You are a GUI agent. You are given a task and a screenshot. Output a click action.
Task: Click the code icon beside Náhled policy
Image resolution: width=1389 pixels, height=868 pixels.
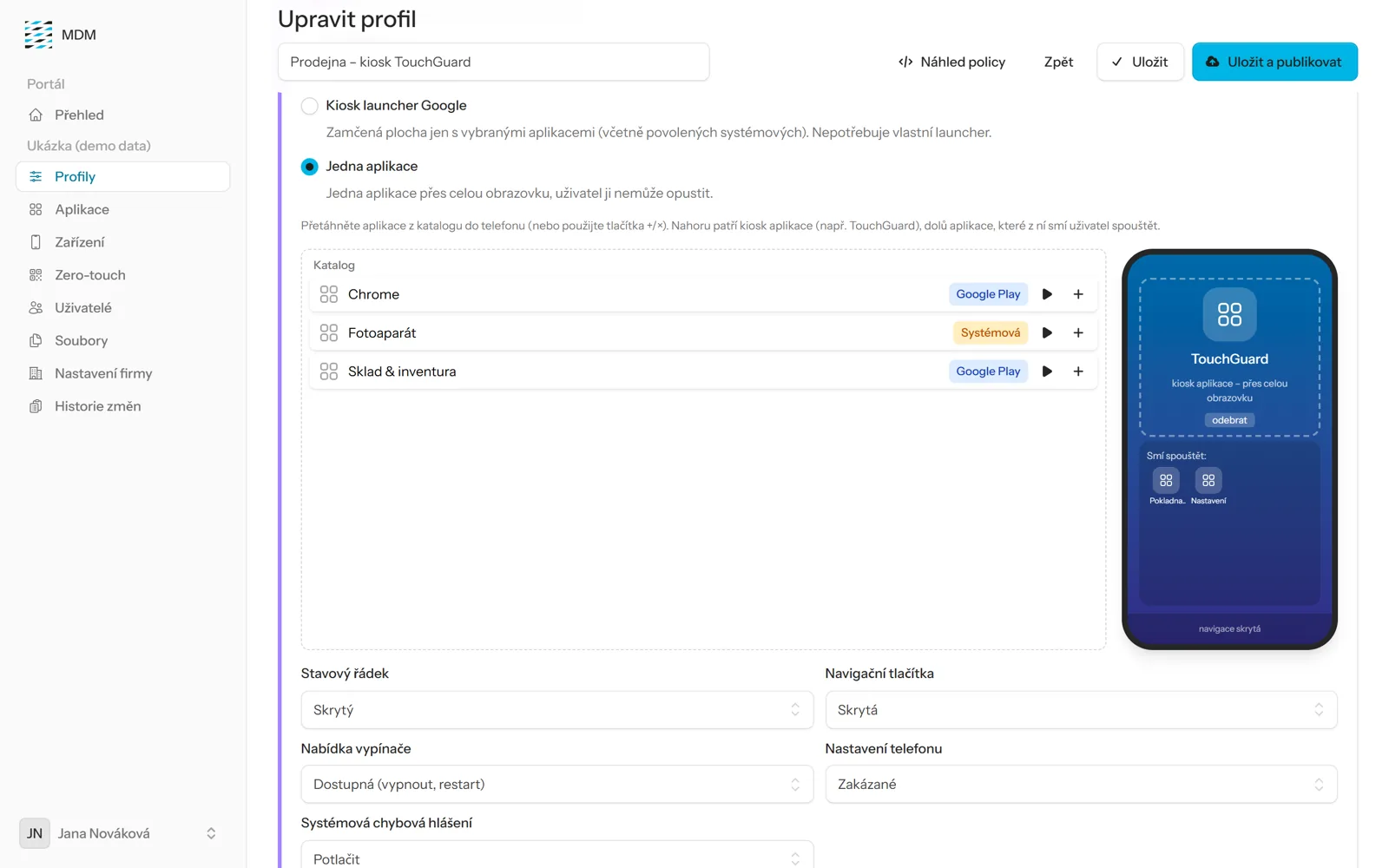(x=905, y=62)
